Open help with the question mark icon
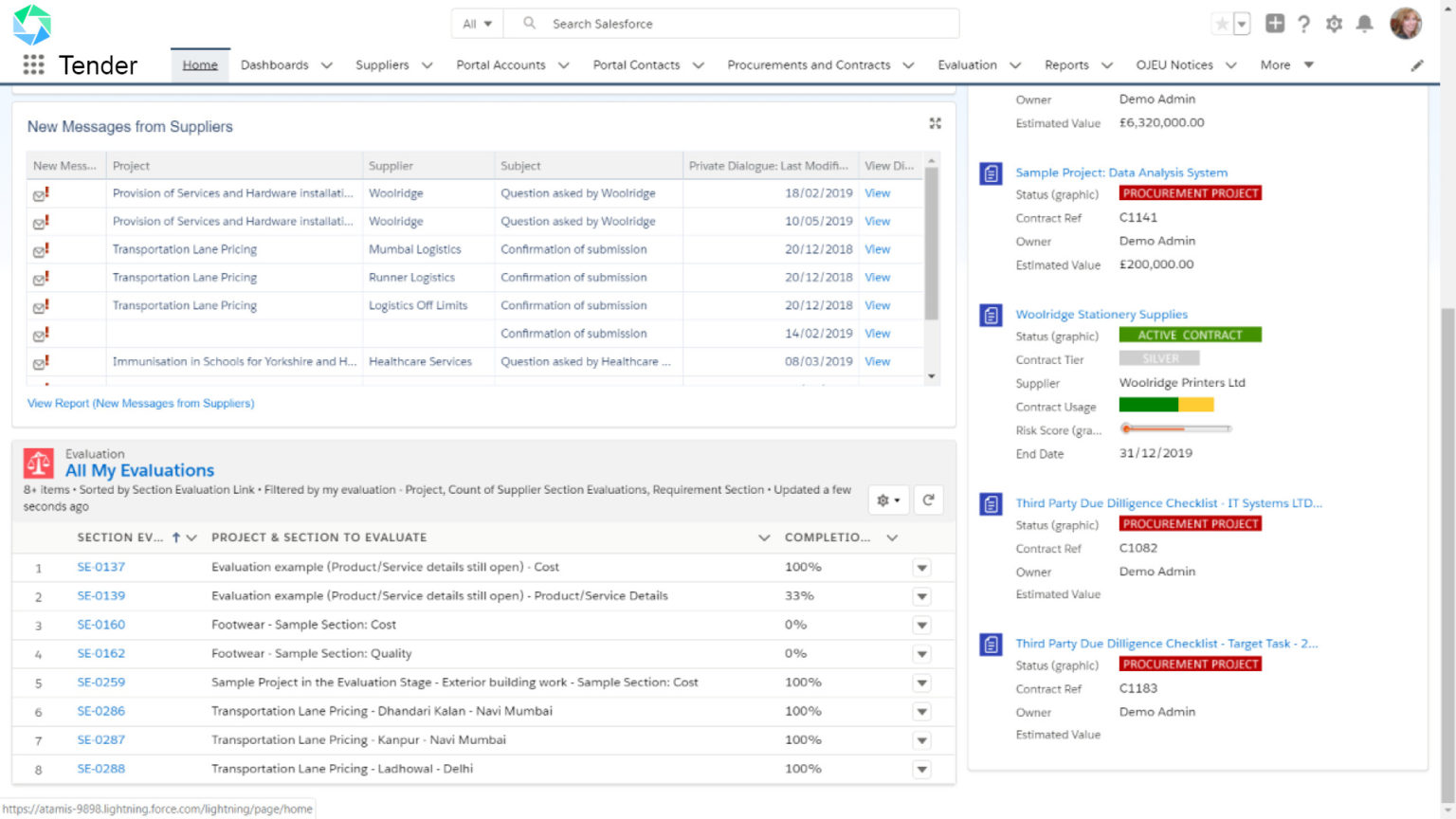1456x819 pixels. click(1304, 24)
